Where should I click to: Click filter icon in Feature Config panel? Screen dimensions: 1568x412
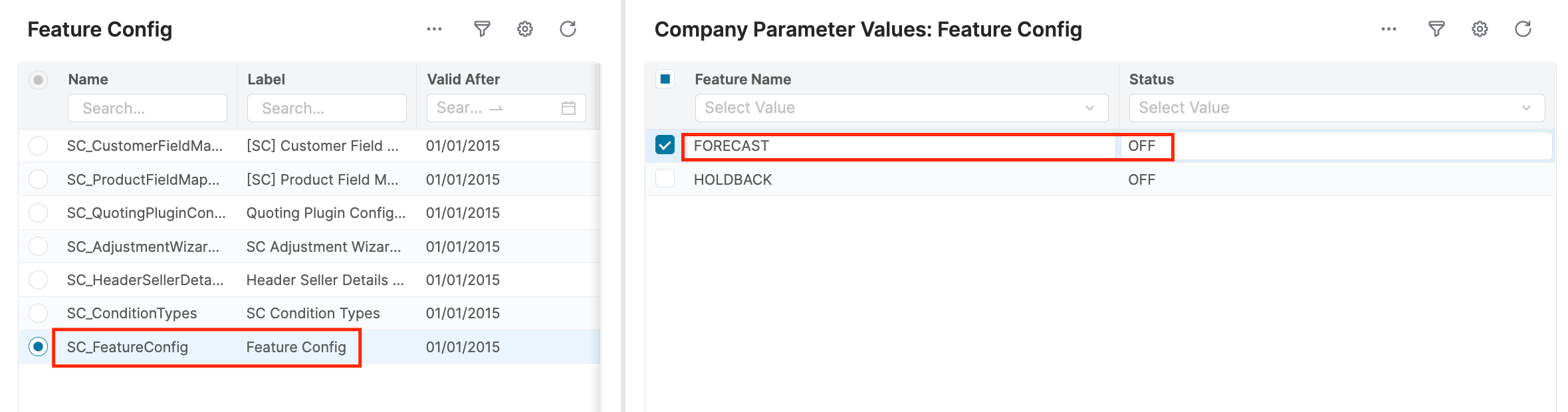click(482, 29)
